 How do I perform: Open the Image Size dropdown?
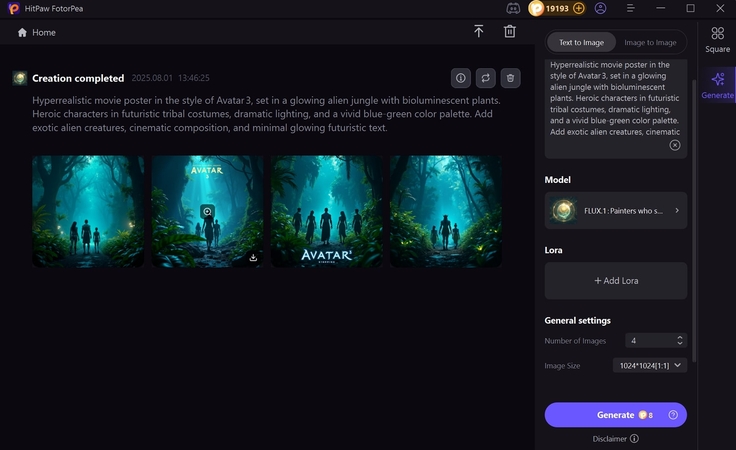point(650,365)
